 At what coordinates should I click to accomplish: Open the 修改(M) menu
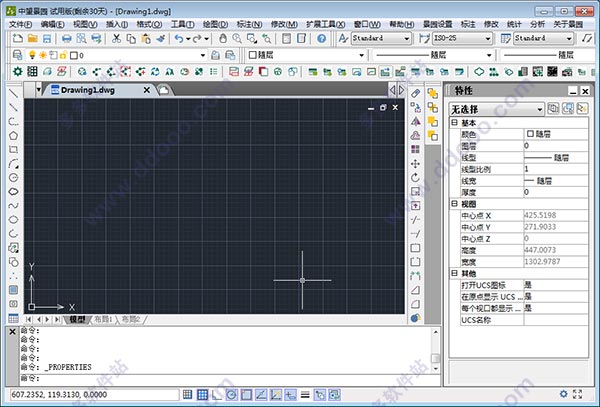tap(284, 24)
